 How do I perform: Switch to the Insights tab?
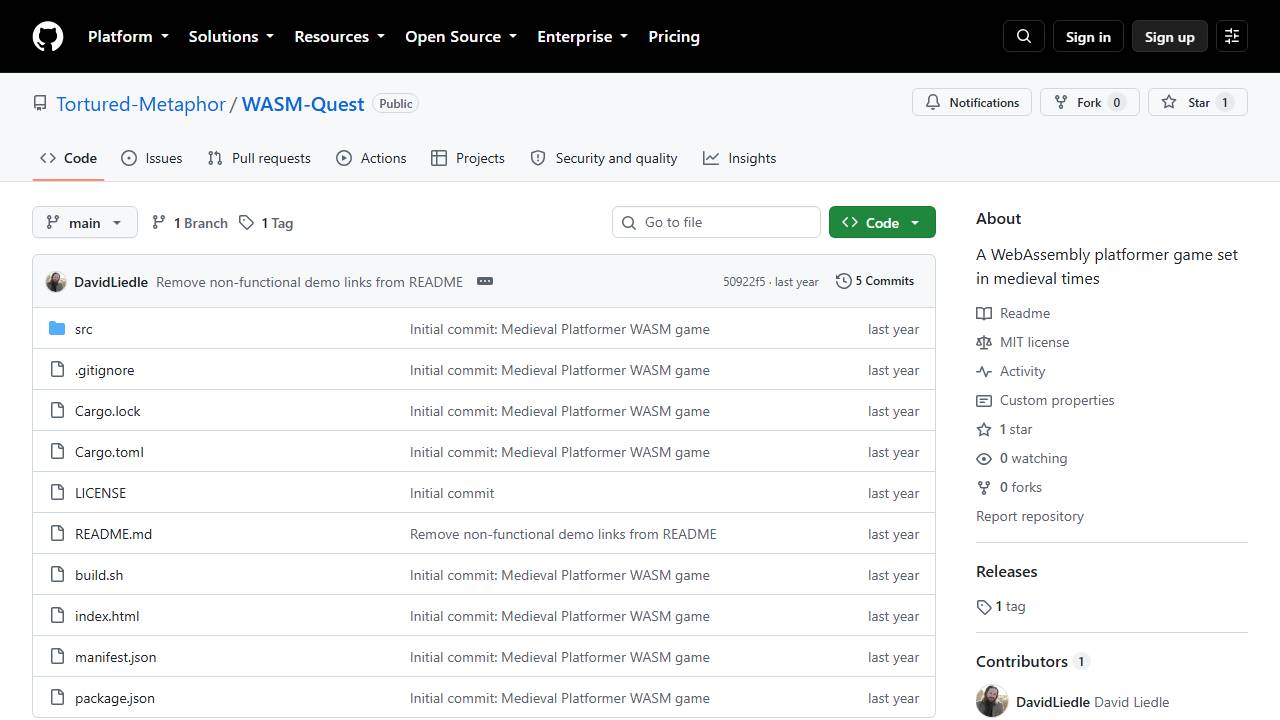[740, 158]
